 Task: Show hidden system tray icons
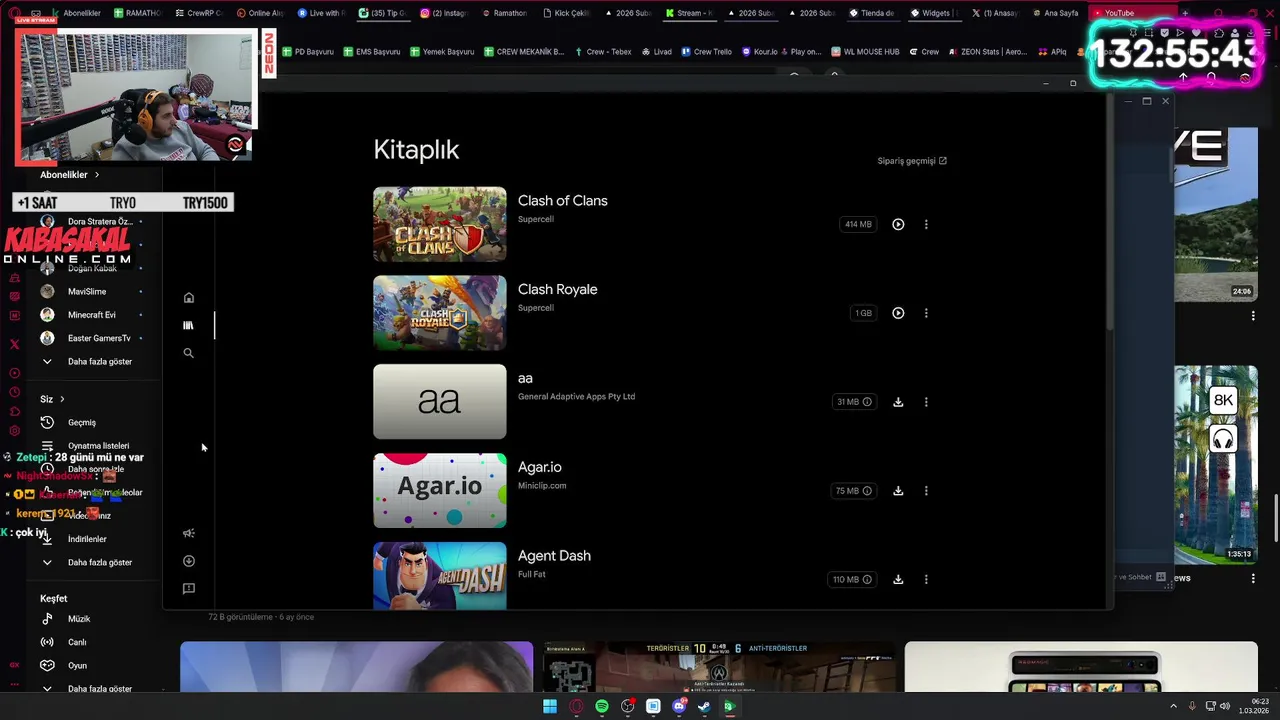coord(1174,706)
